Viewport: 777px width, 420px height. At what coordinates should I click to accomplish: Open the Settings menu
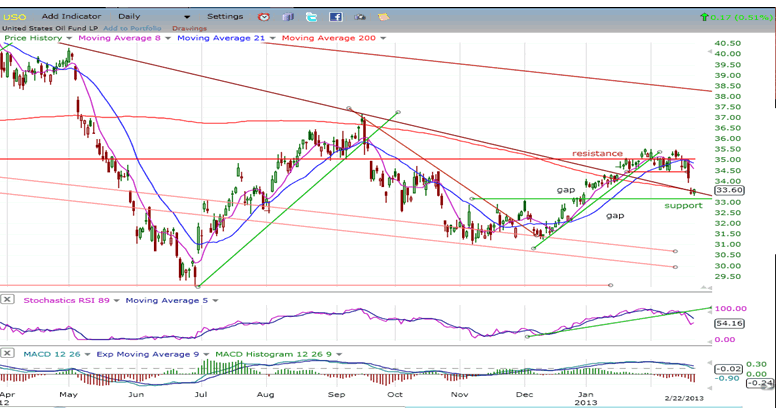(x=224, y=17)
